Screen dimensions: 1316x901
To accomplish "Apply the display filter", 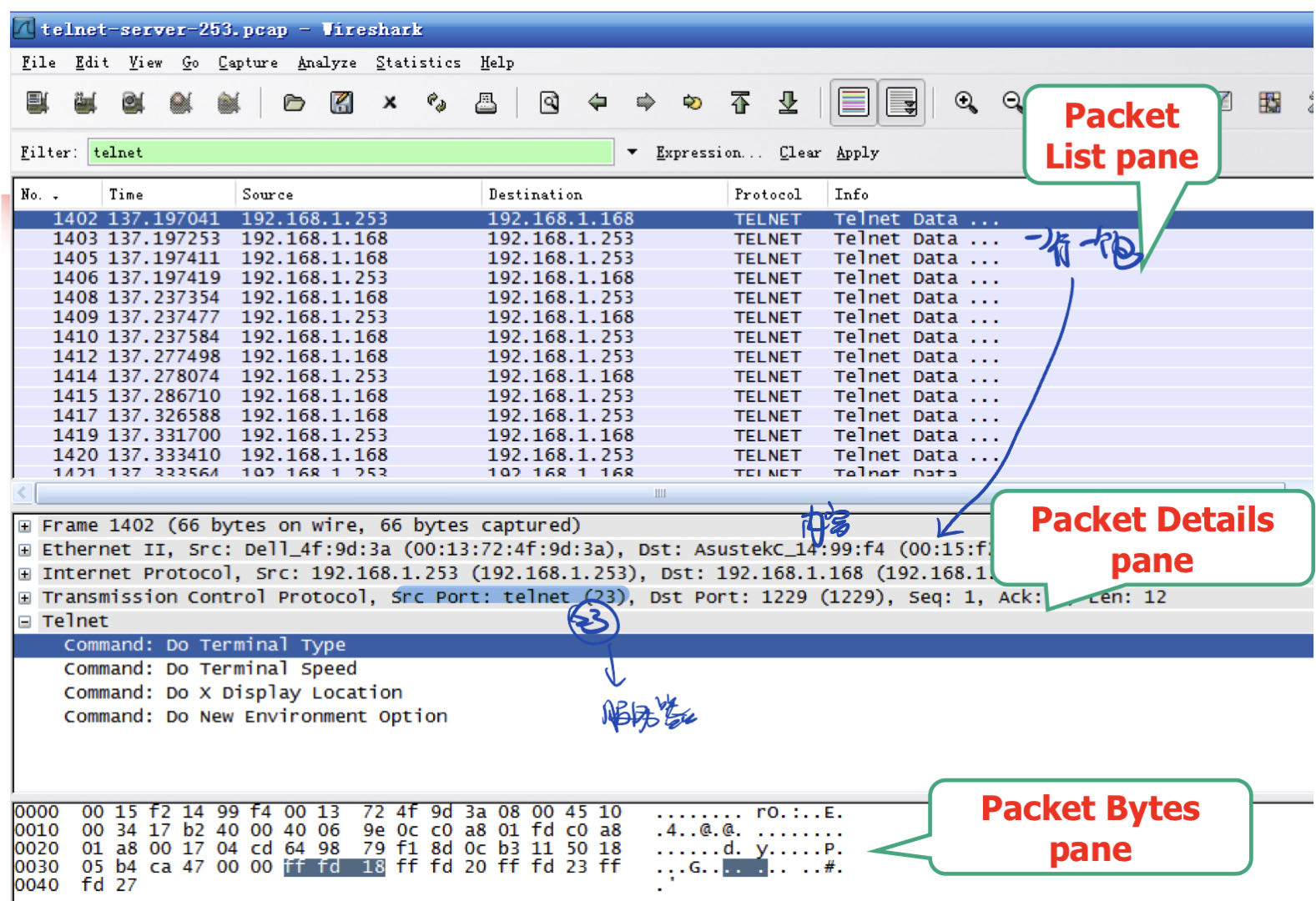I will [857, 153].
